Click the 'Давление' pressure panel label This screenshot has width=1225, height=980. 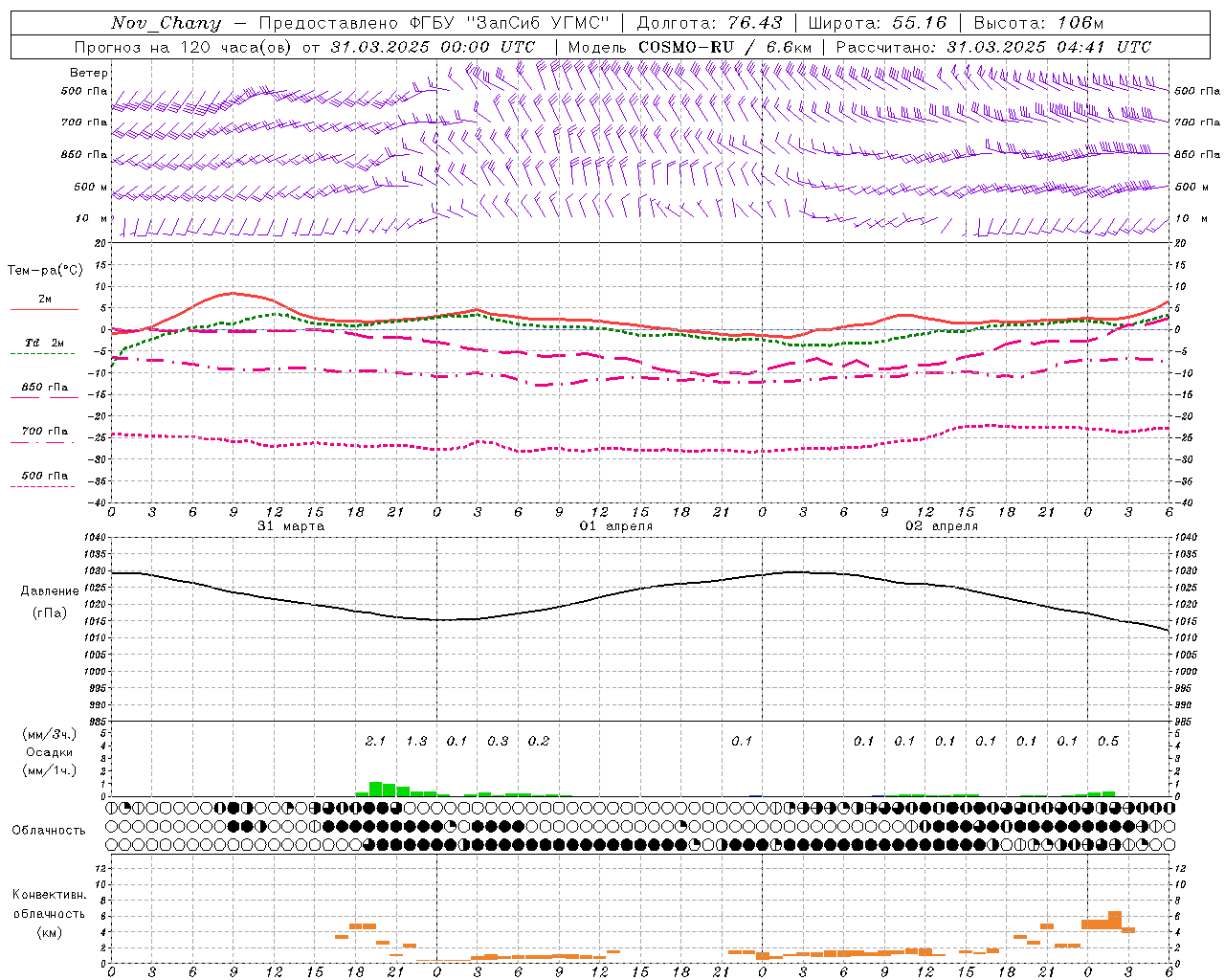coord(50,591)
